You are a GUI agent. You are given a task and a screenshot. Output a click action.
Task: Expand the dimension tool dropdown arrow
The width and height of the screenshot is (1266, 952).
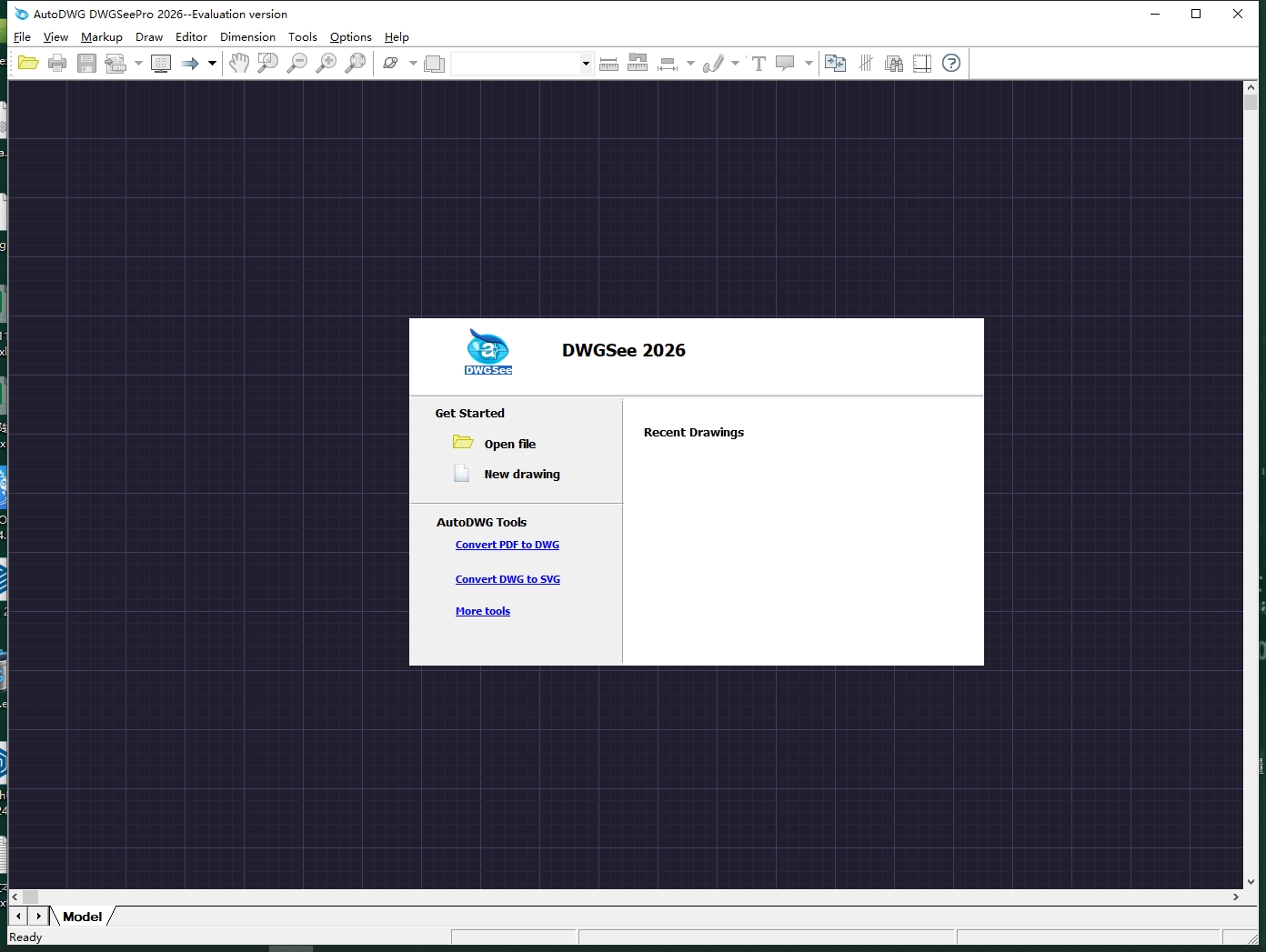[x=689, y=63]
